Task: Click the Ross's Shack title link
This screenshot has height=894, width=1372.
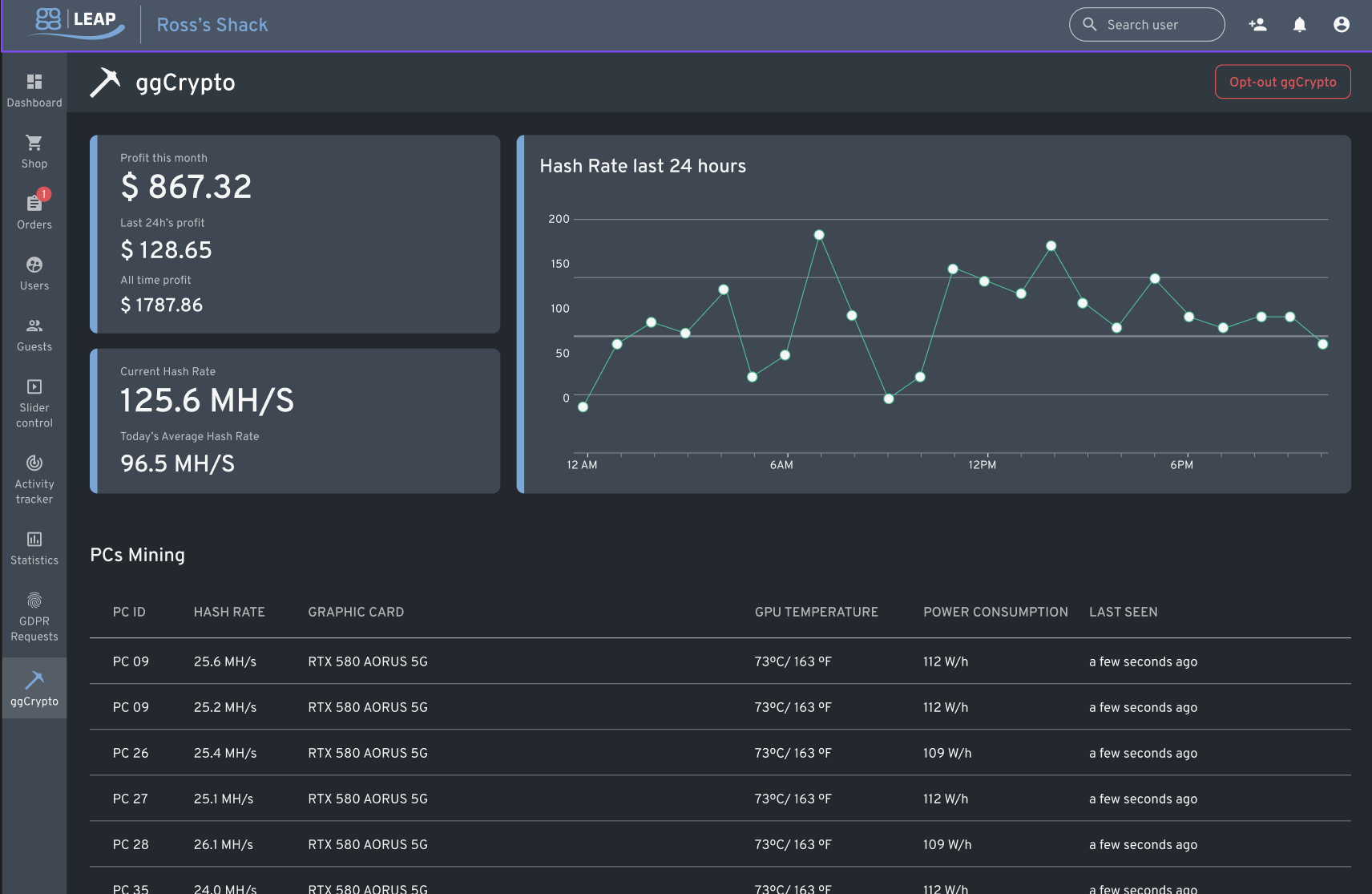Action: [212, 25]
